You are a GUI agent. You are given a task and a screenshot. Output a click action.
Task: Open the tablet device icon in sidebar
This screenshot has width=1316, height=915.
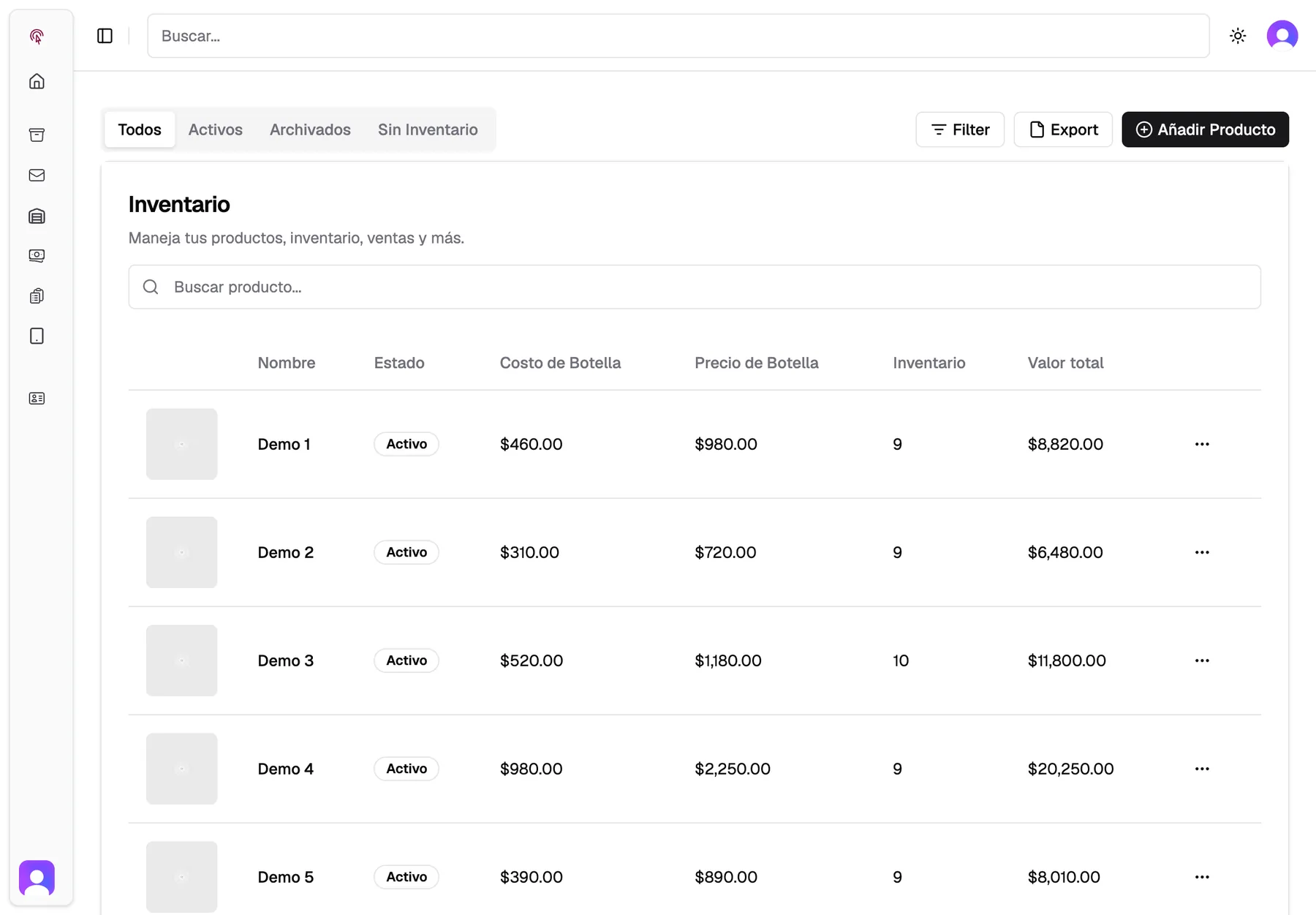(37, 336)
